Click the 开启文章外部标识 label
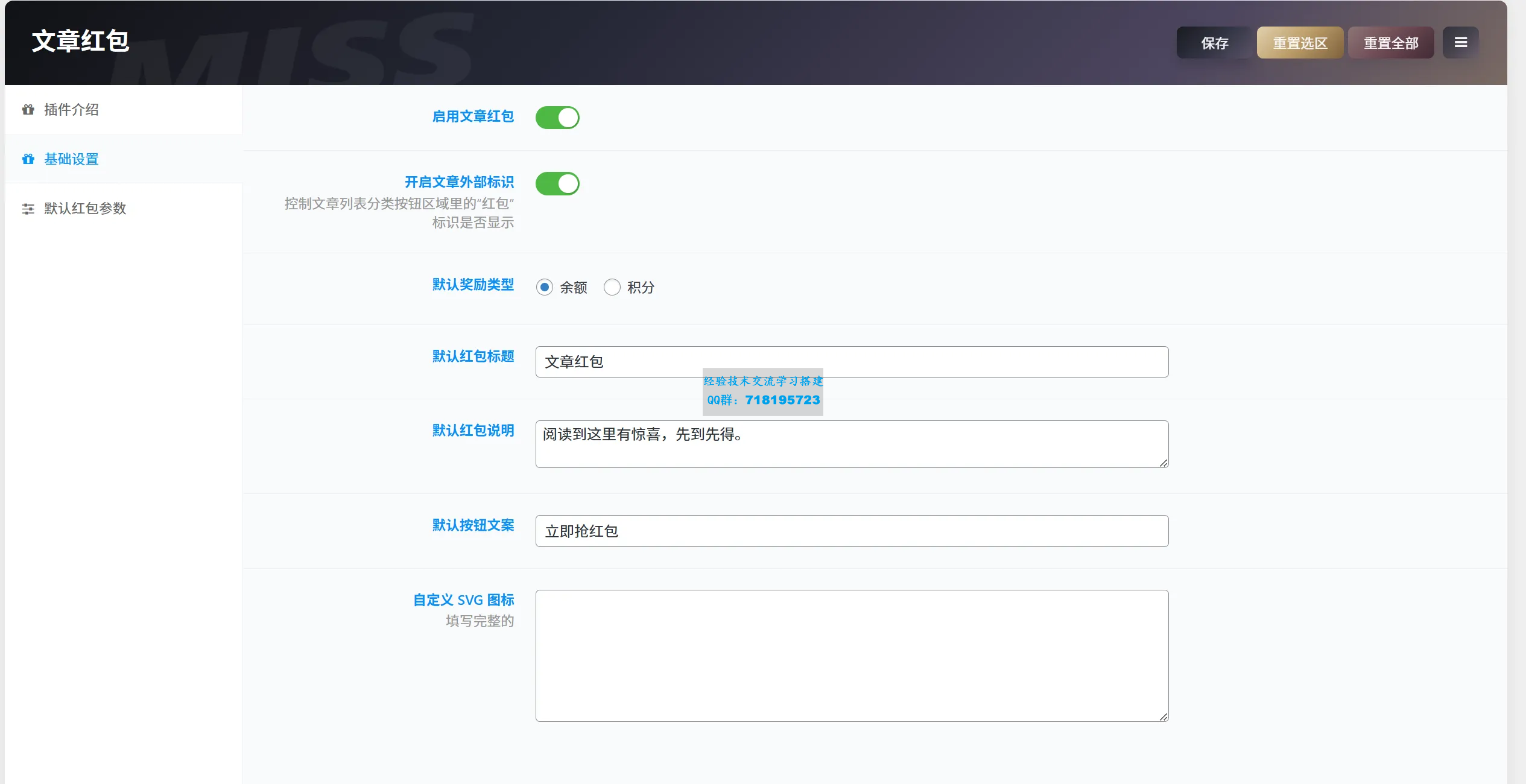The height and width of the screenshot is (784, 1526). 459,182
